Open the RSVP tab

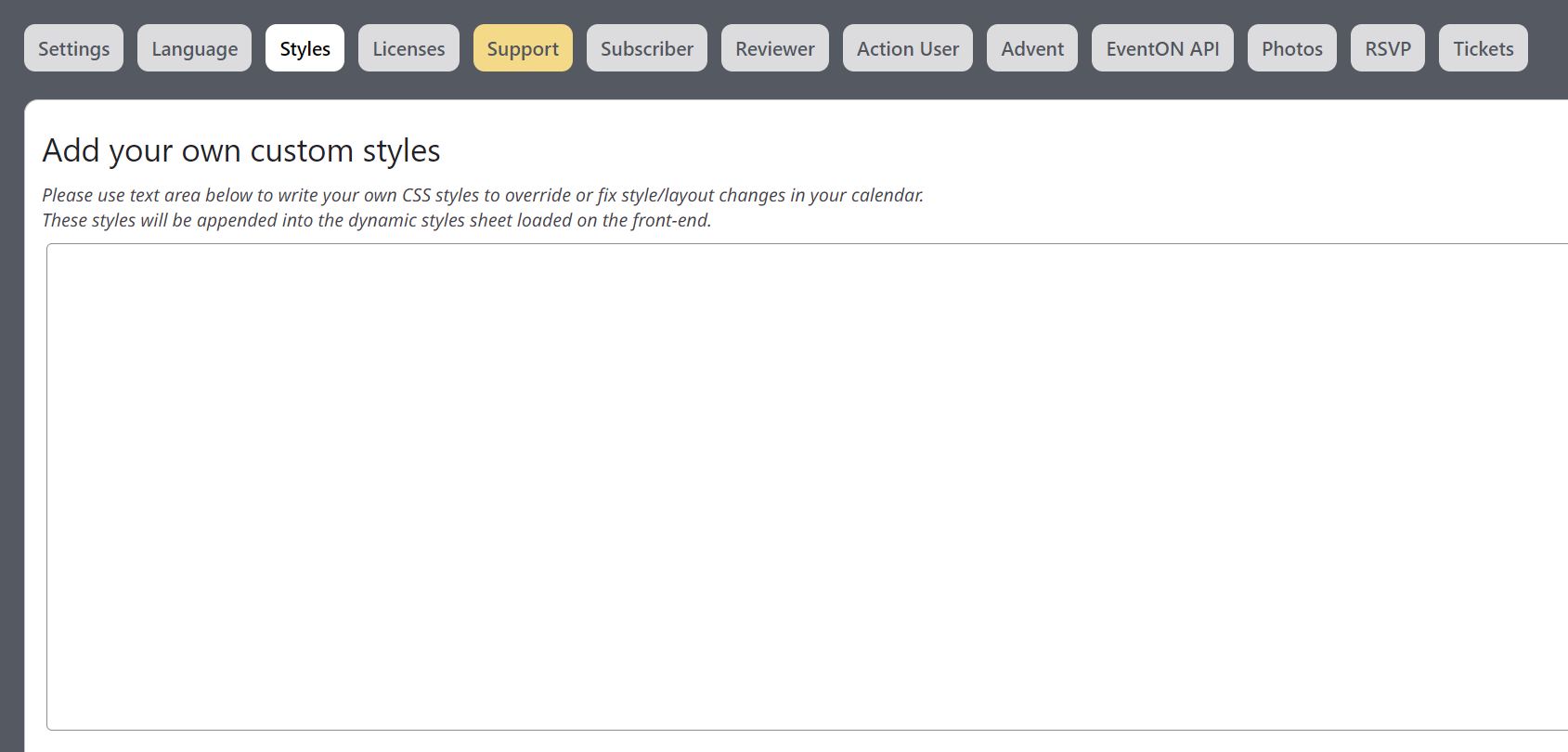coord(1388,48)
